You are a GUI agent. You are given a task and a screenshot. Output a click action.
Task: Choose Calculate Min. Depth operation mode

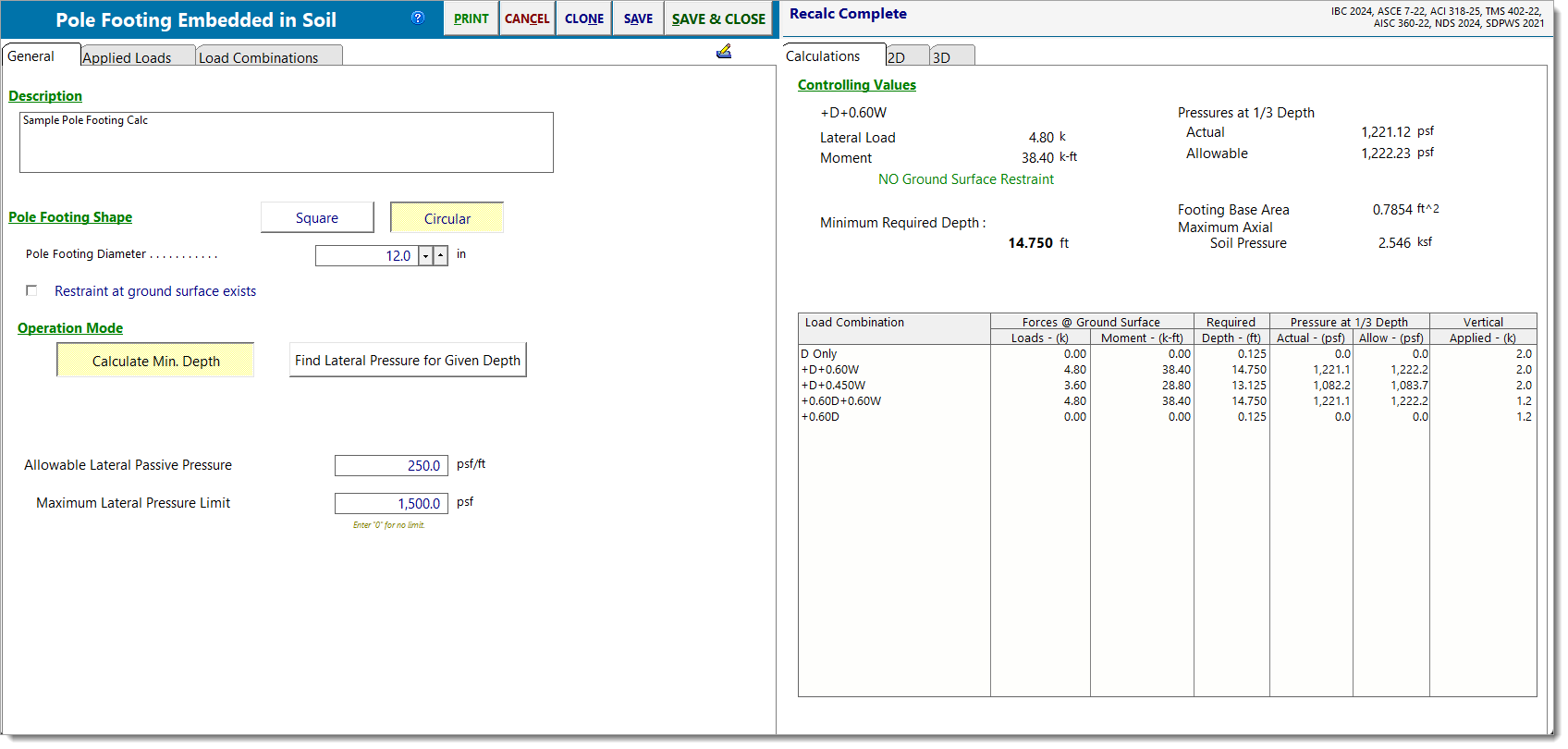click(155, 361)
